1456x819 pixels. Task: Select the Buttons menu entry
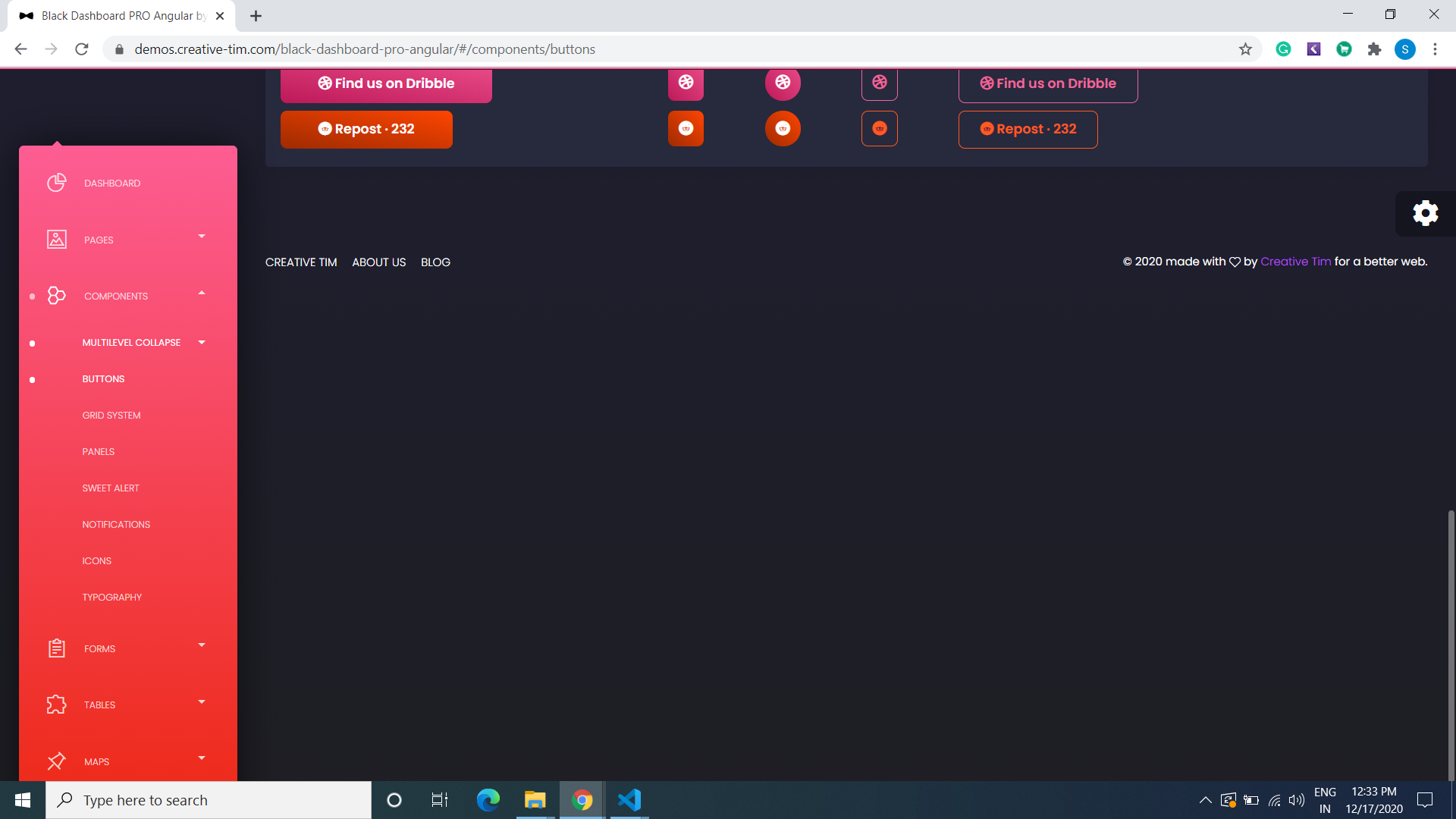103,378
